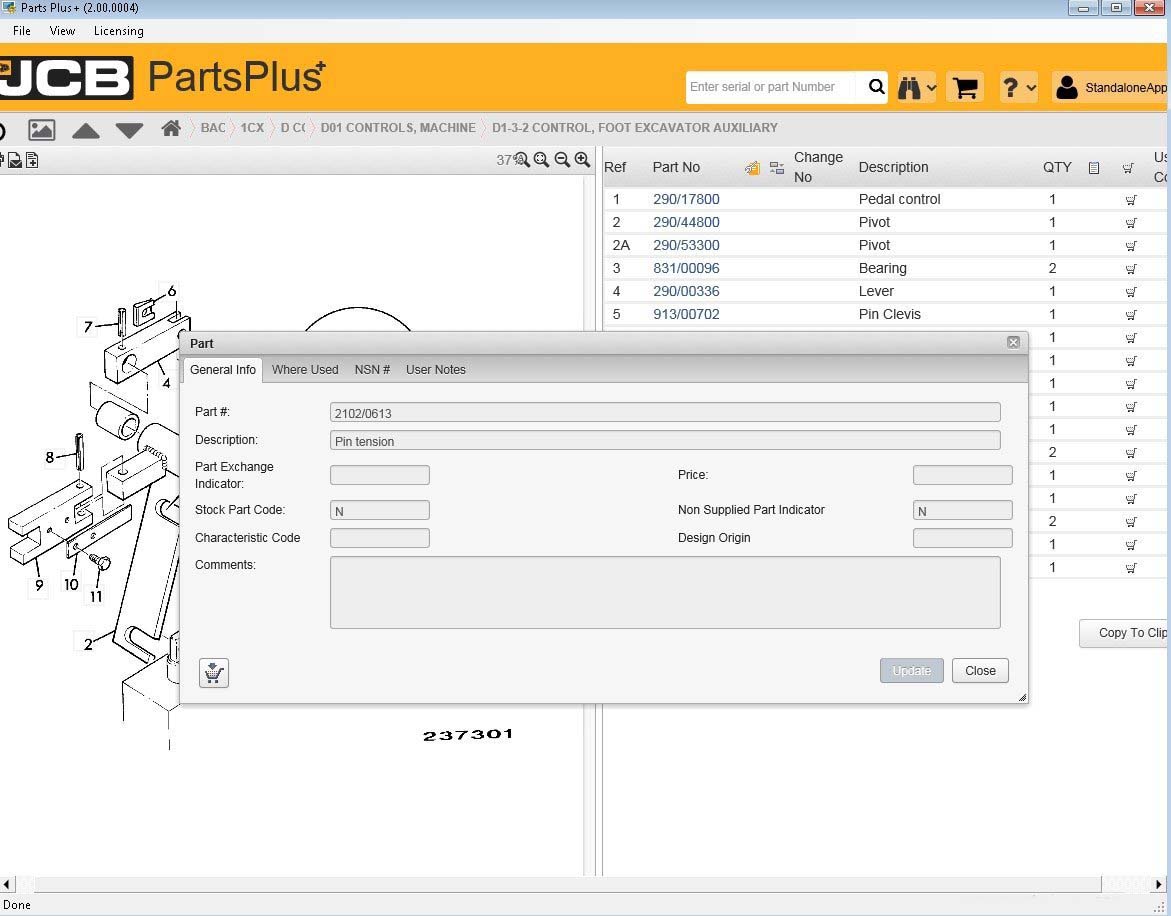Switch to the NSN # tab
The width and height of the screenshot is (1171, 916).
[x=372, y=370]
